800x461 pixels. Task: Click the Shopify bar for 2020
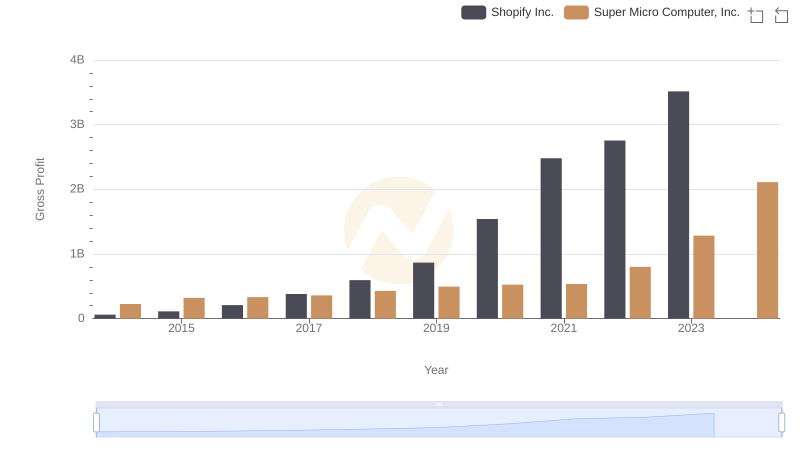pyautogui.click(x=487, y=269)
